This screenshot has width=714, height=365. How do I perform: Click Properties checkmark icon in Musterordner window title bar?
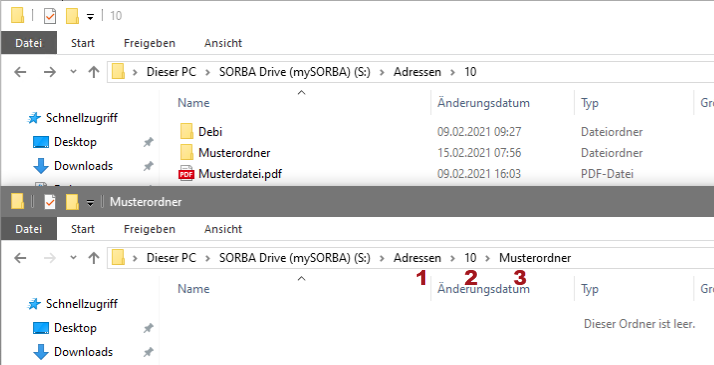click(50, 202)
